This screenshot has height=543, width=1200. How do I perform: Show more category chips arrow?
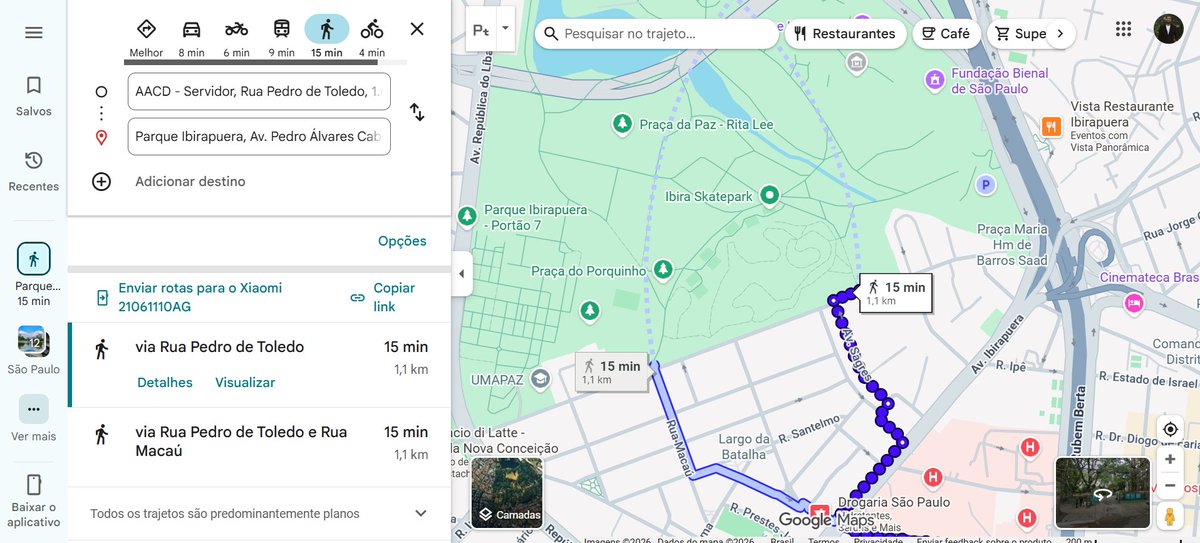pos(1060,33)
